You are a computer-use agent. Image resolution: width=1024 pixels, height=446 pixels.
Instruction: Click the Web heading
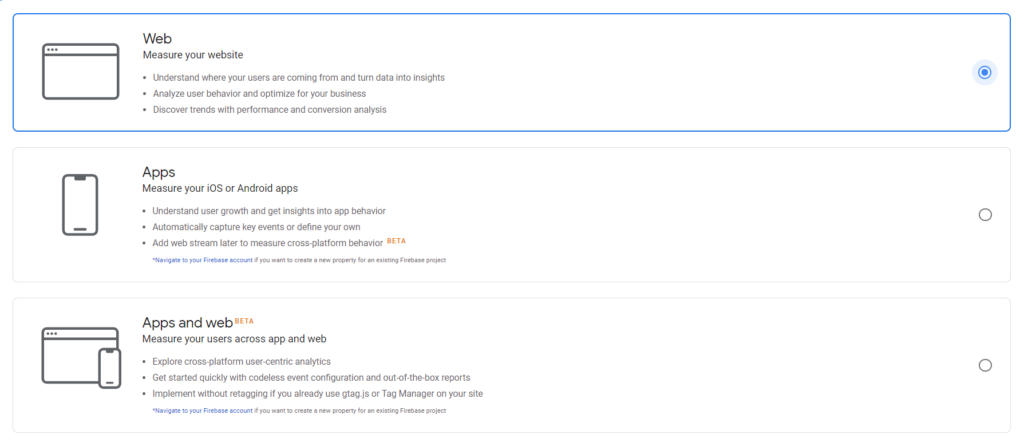[155, 39]
